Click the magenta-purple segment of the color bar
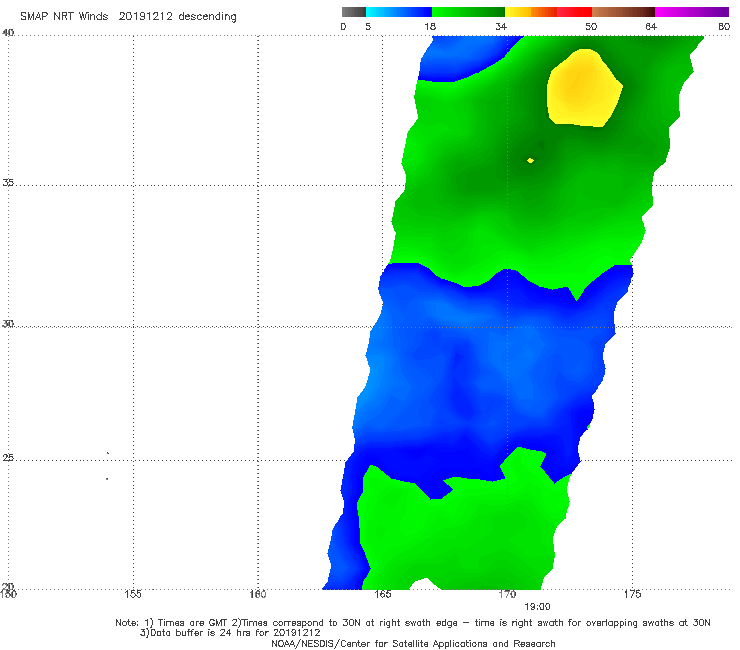 tap(692, 12)
